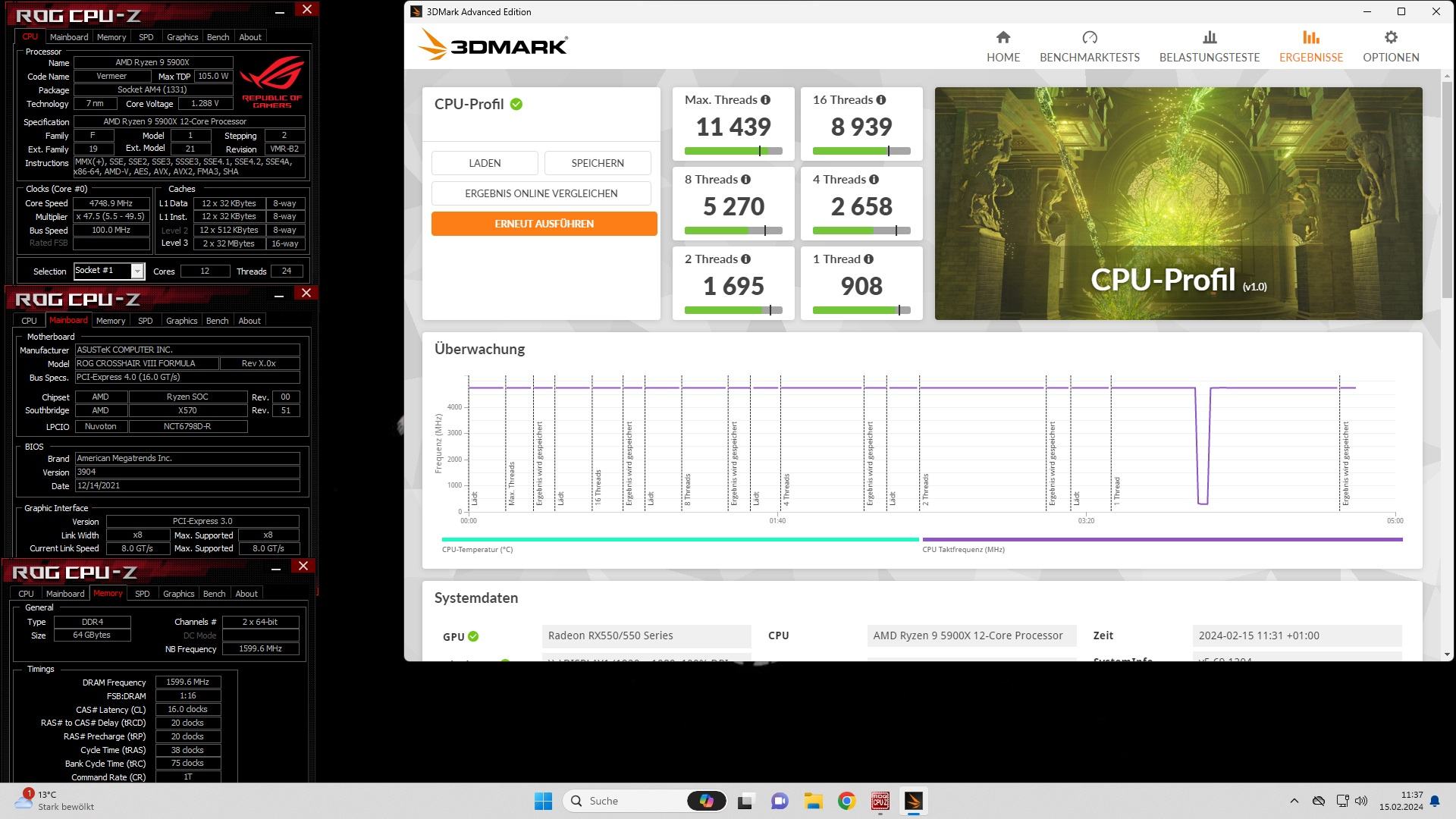1456x819 pixels.
Task: Open Bench tab in top CPU-Z window
Action: click(x=218, y=37)
